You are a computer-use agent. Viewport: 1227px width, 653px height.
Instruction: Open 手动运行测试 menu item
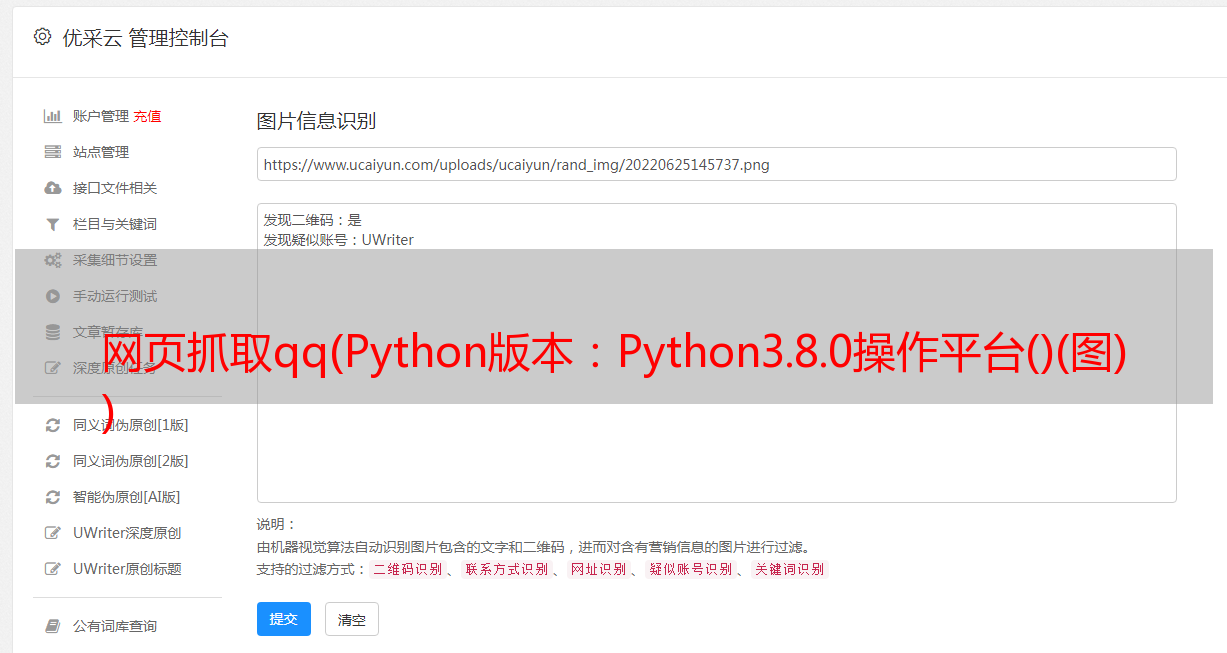click(x=115, y=296)
